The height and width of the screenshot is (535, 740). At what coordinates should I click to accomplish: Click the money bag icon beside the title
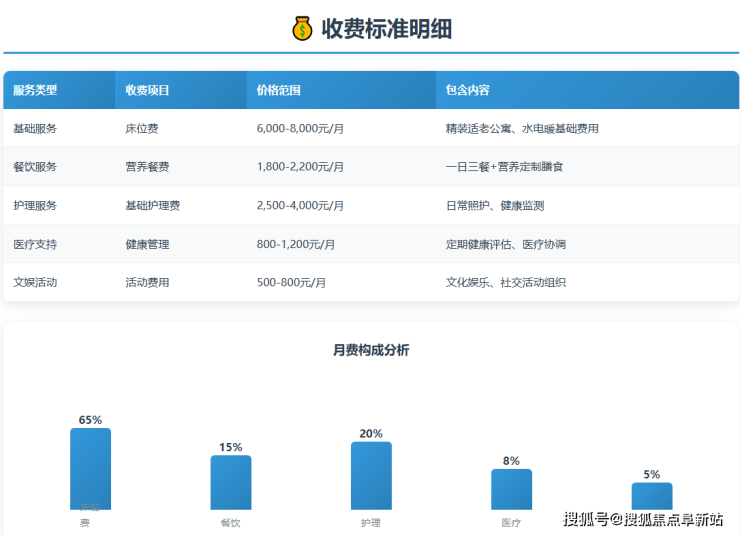point(302,29)
